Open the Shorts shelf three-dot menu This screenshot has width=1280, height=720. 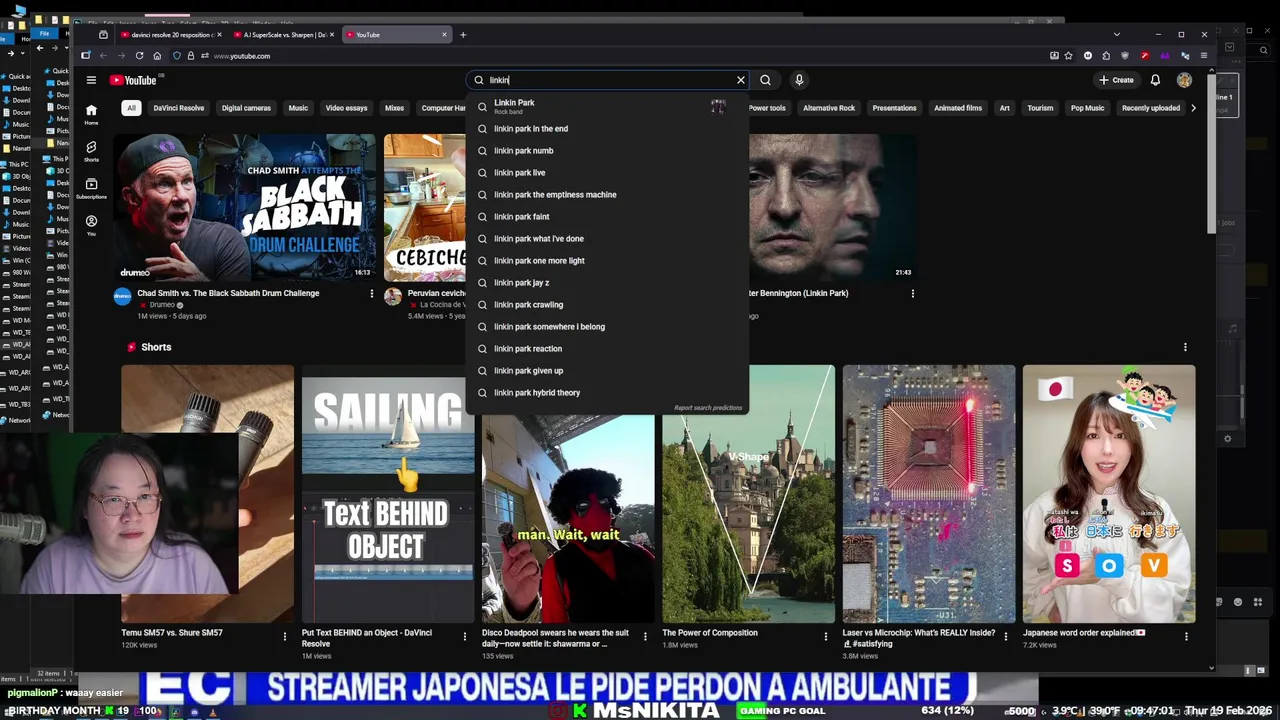coord(1185,347)
